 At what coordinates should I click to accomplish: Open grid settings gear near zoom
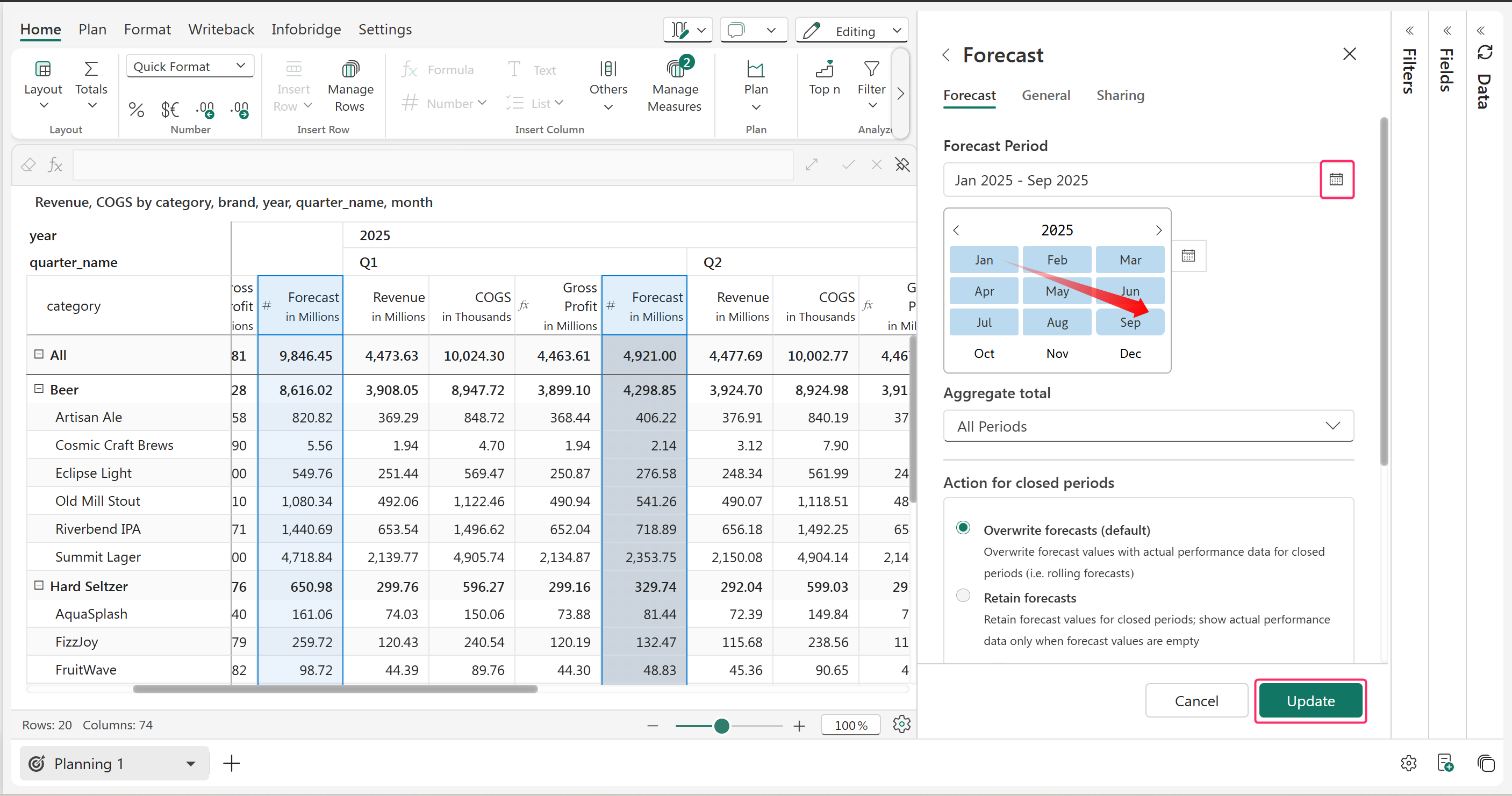[x=901, y=725]
